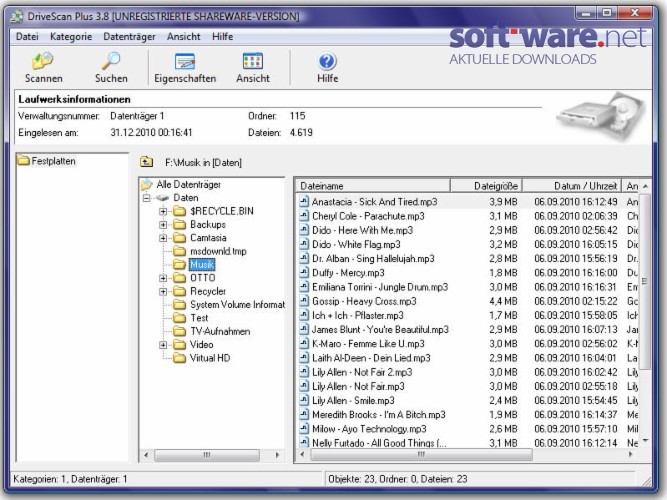Click the Alle Datenträger icon
This screenshot has width=667, height=500.
[x=147, y=184]
